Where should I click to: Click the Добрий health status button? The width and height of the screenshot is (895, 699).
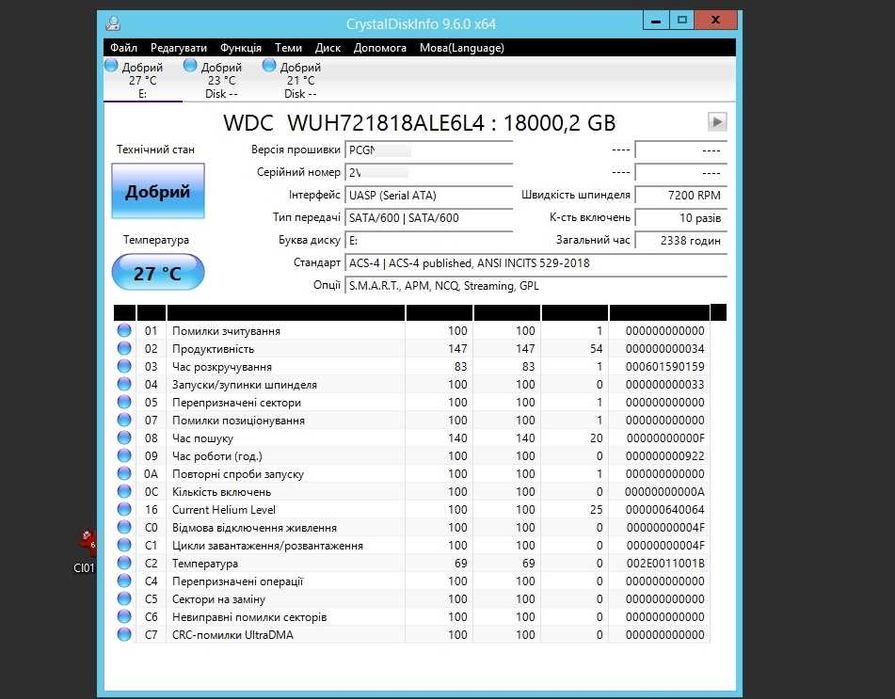(x=158, y=191)
